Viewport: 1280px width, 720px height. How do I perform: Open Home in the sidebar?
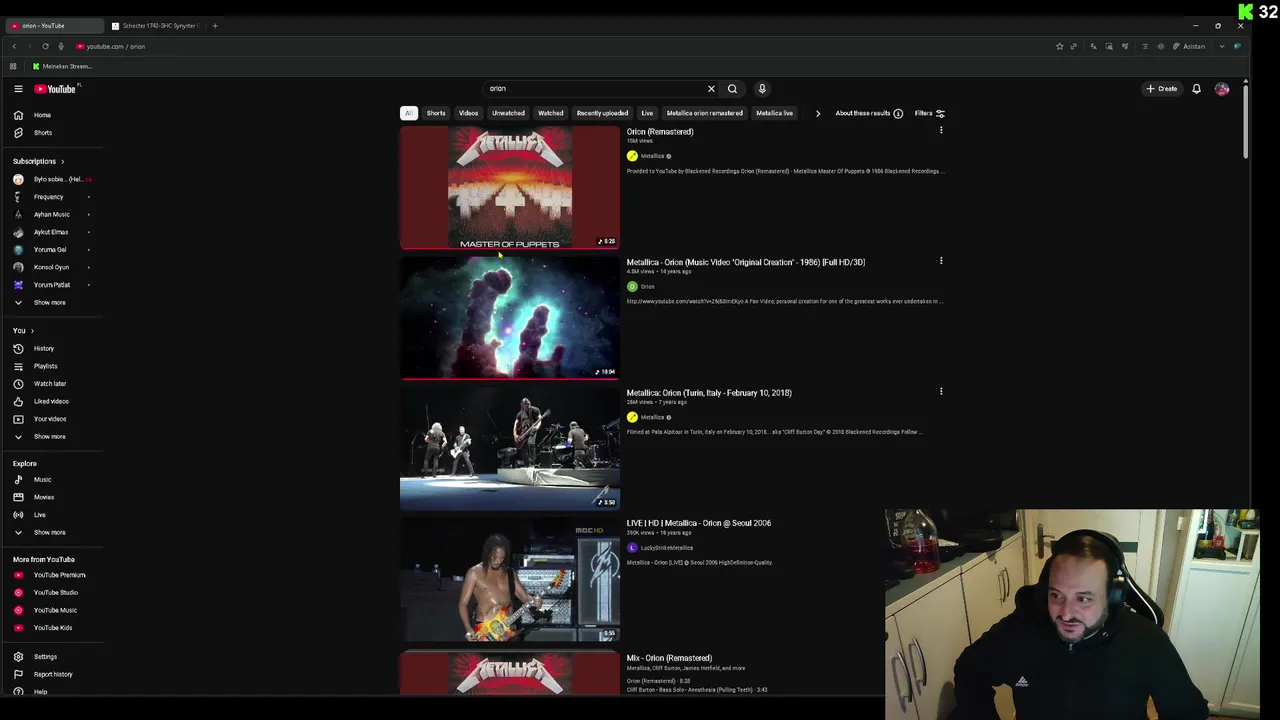click(x=52, y=115)
